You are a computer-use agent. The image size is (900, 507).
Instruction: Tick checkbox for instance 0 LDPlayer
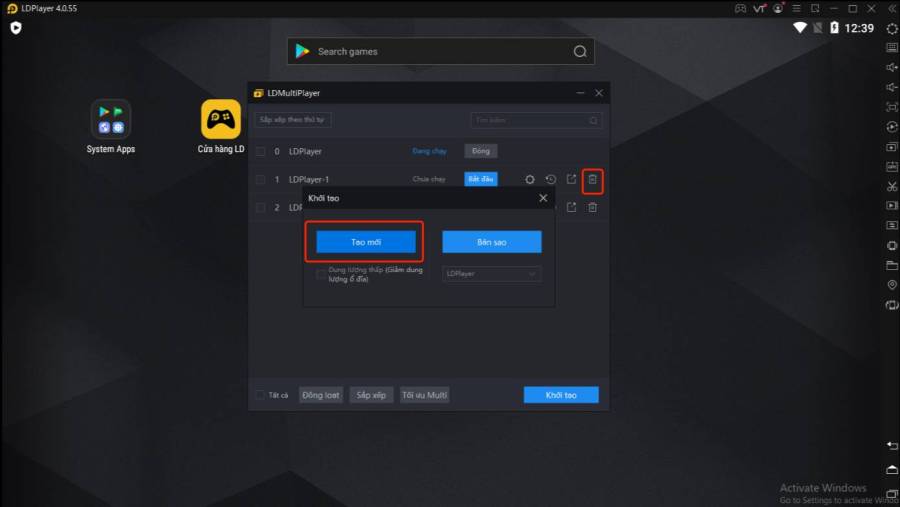click(x=261, y=152)
